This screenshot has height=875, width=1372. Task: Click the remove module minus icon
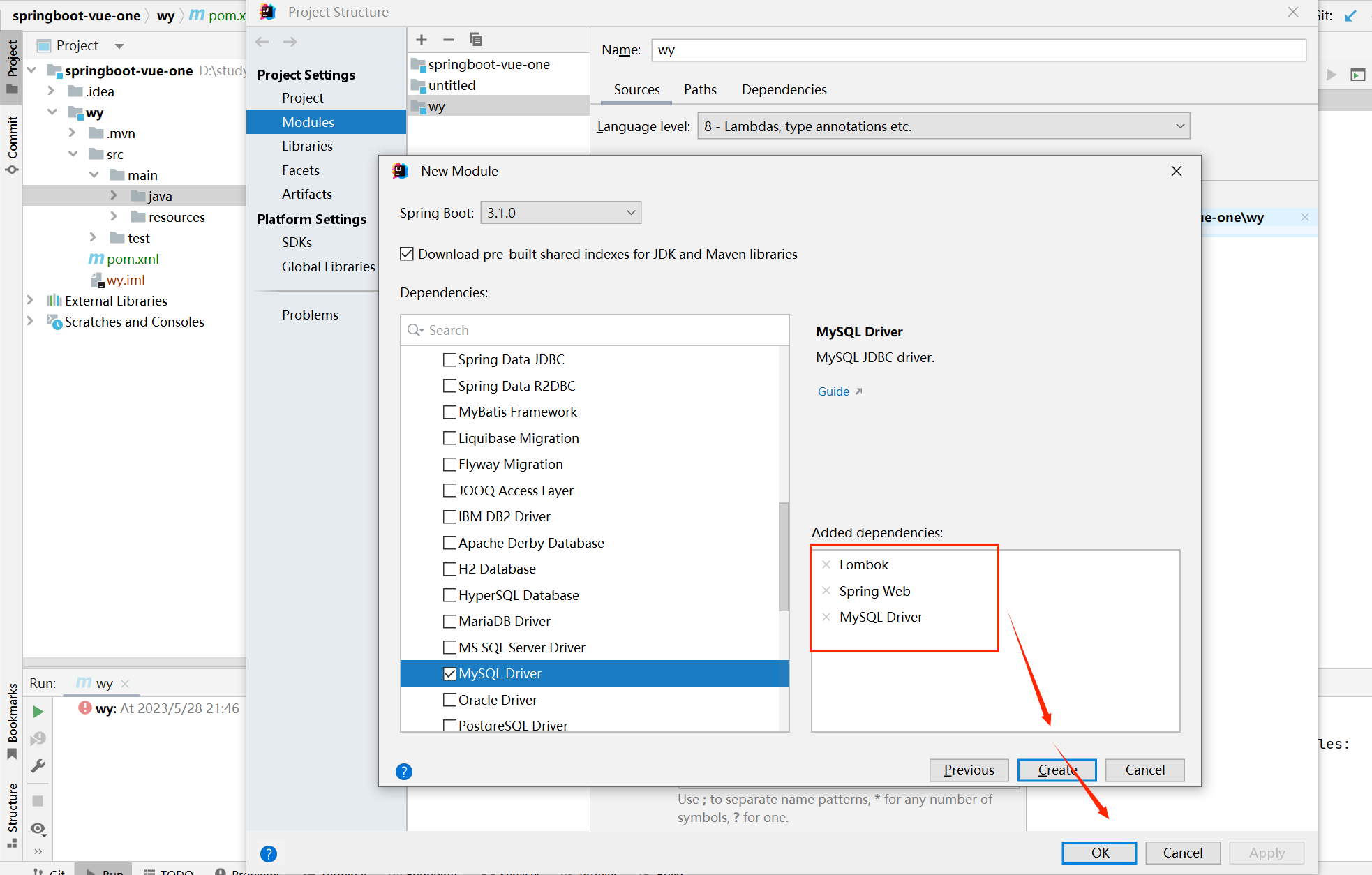[x=449, y=40]
